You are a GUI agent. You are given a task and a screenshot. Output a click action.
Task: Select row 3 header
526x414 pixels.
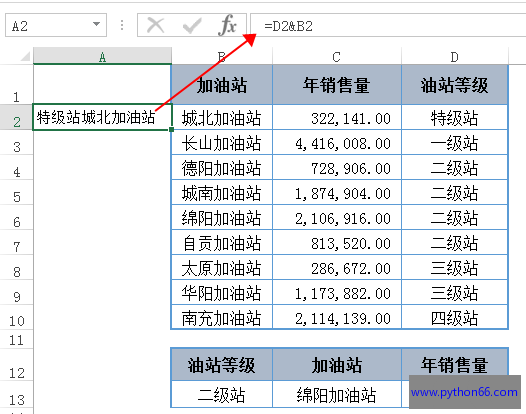(x=16, y=142)
